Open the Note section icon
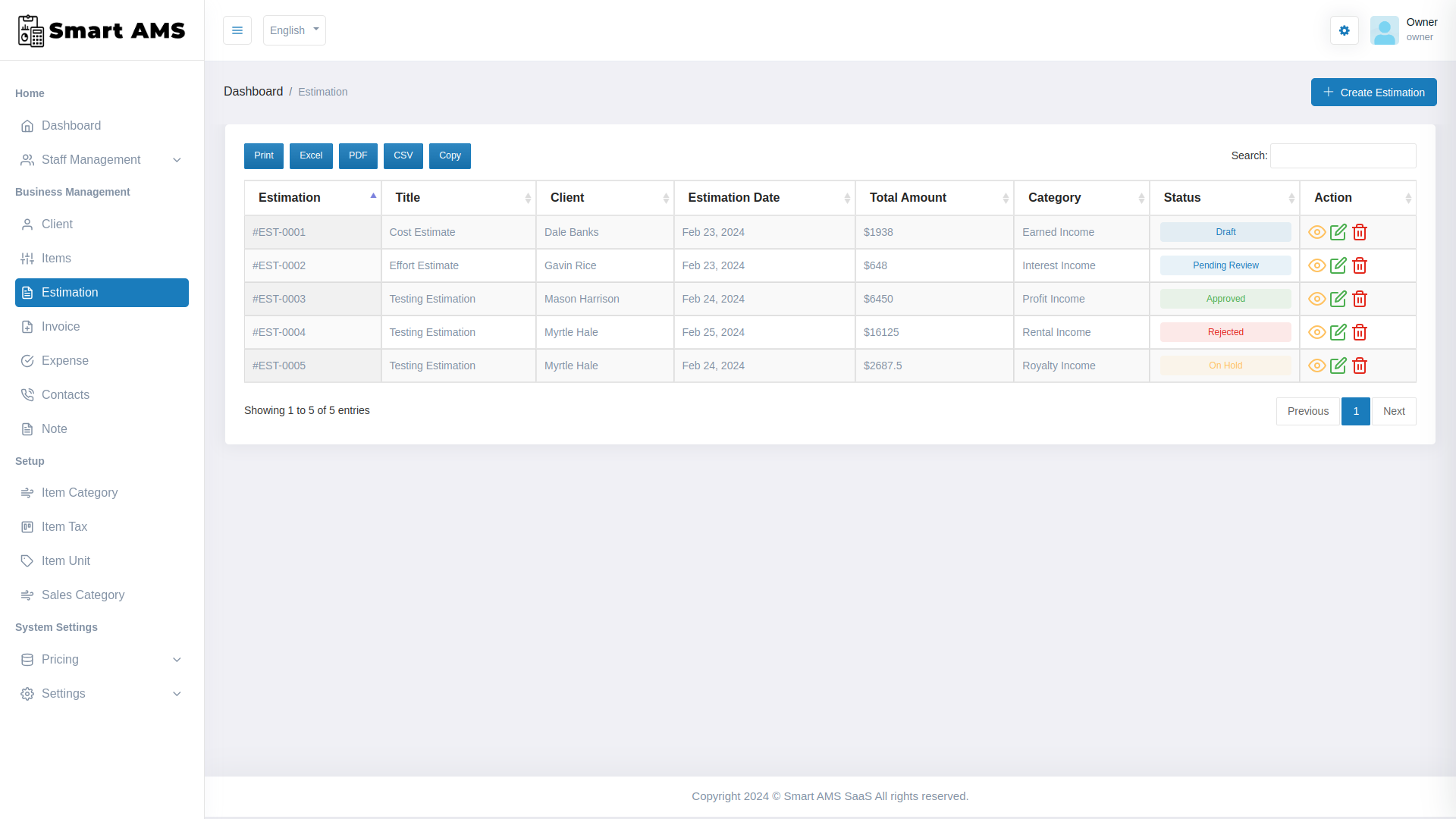The height and width of the screenshot is (819, 1456). pyautogui.click(x=28, y=428)
